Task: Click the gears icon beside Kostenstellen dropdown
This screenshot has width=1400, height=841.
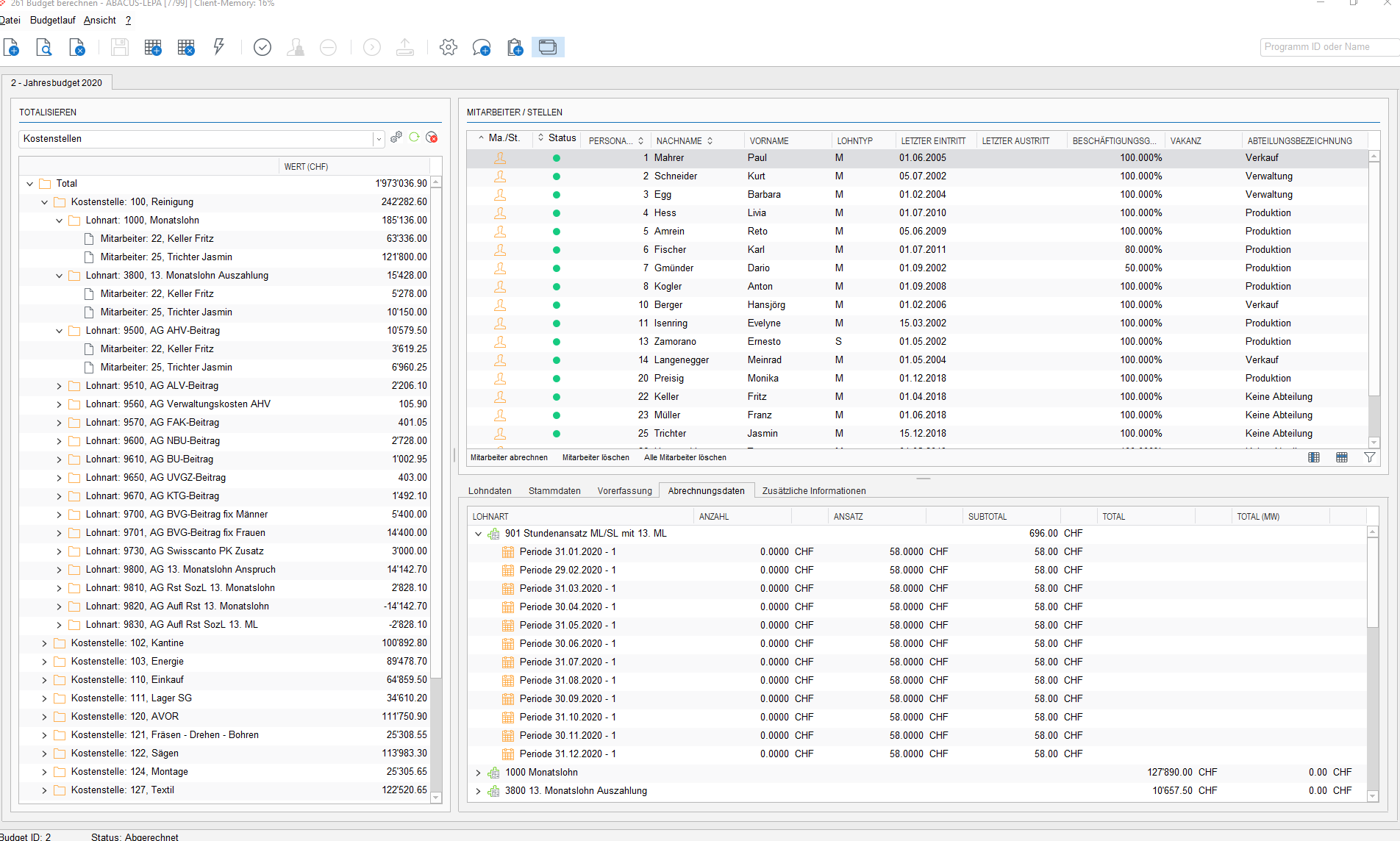Action: click(x=396, y=137)
